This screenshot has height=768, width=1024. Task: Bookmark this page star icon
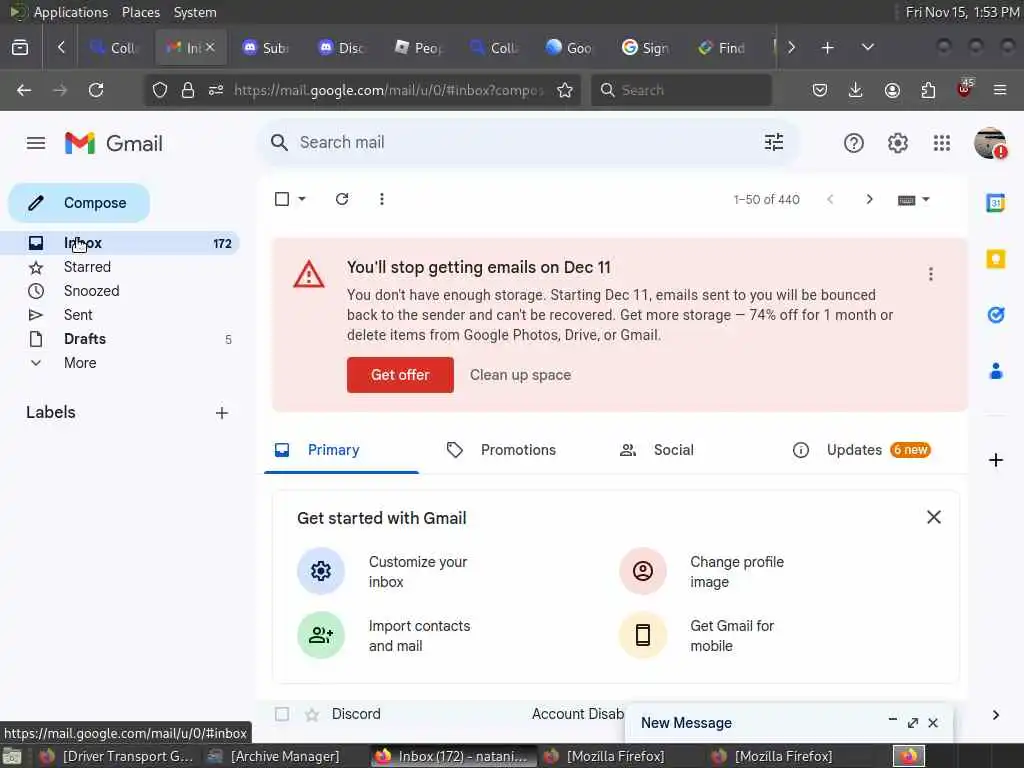point(565,90)
